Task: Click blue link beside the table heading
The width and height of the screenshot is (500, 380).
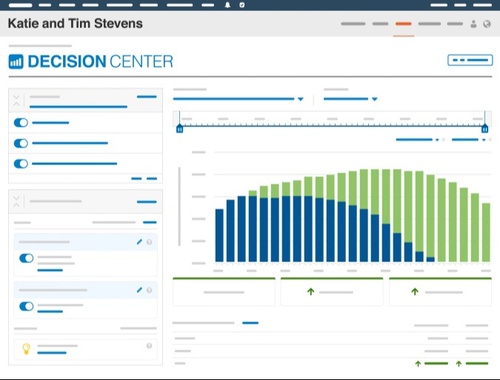Action: coord(250,323)
